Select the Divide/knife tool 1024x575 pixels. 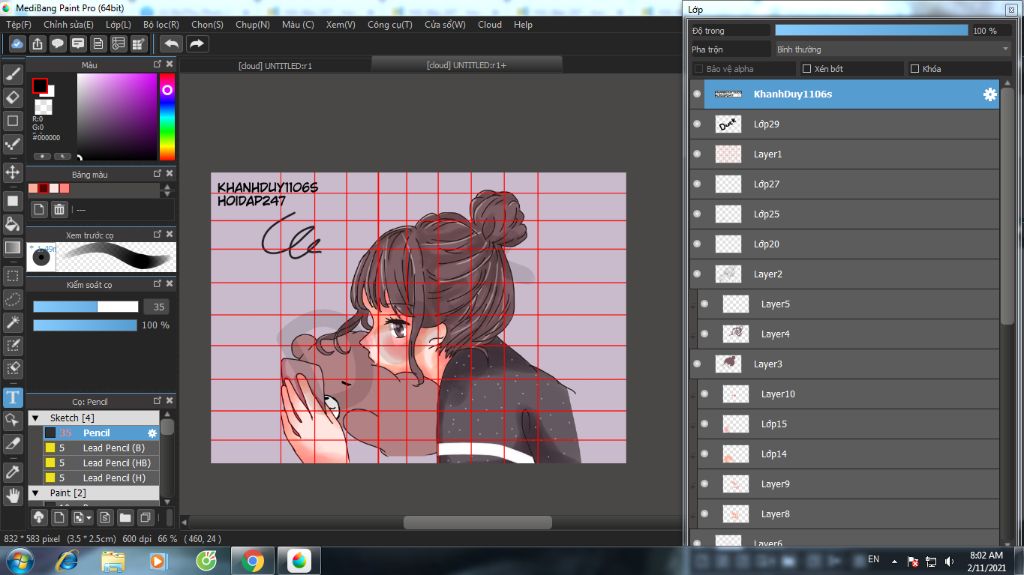12,444
